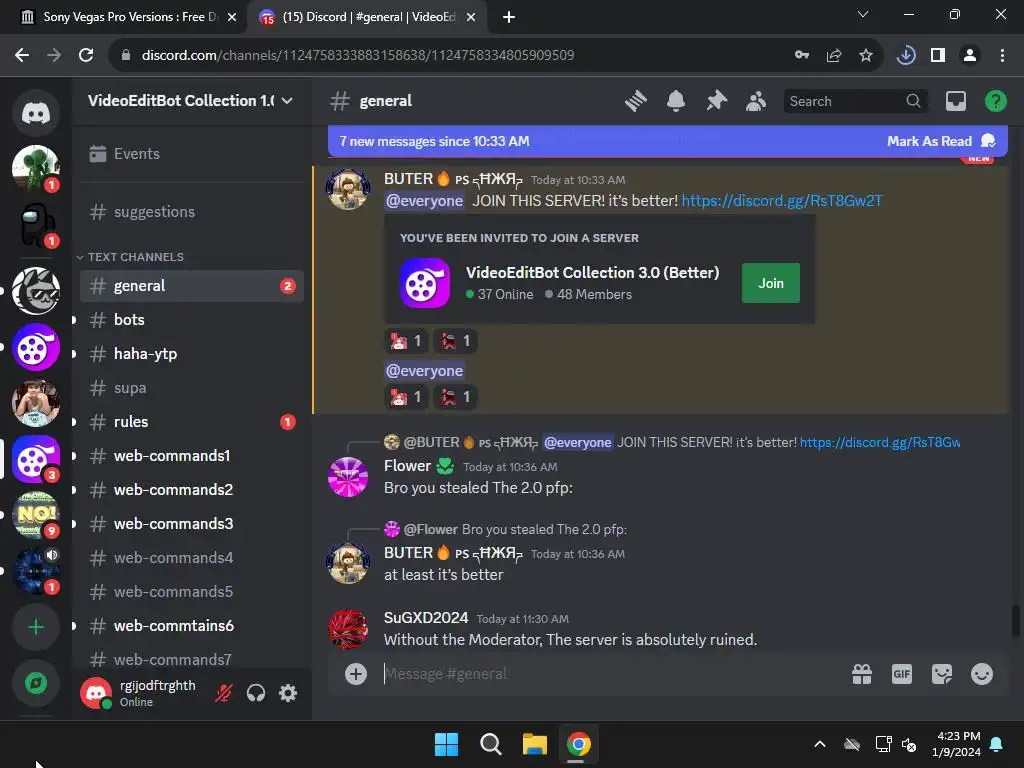Open the web-commands4 channel

pos(191,558)
